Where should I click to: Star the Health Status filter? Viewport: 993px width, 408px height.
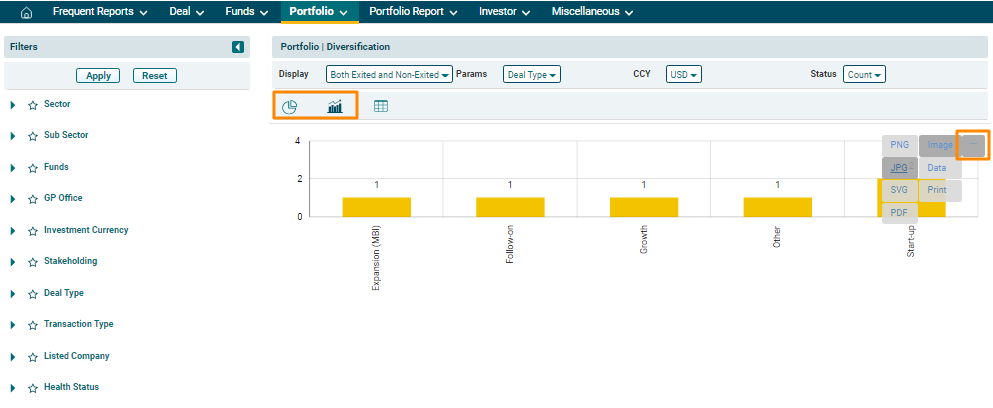pos(33,388)
